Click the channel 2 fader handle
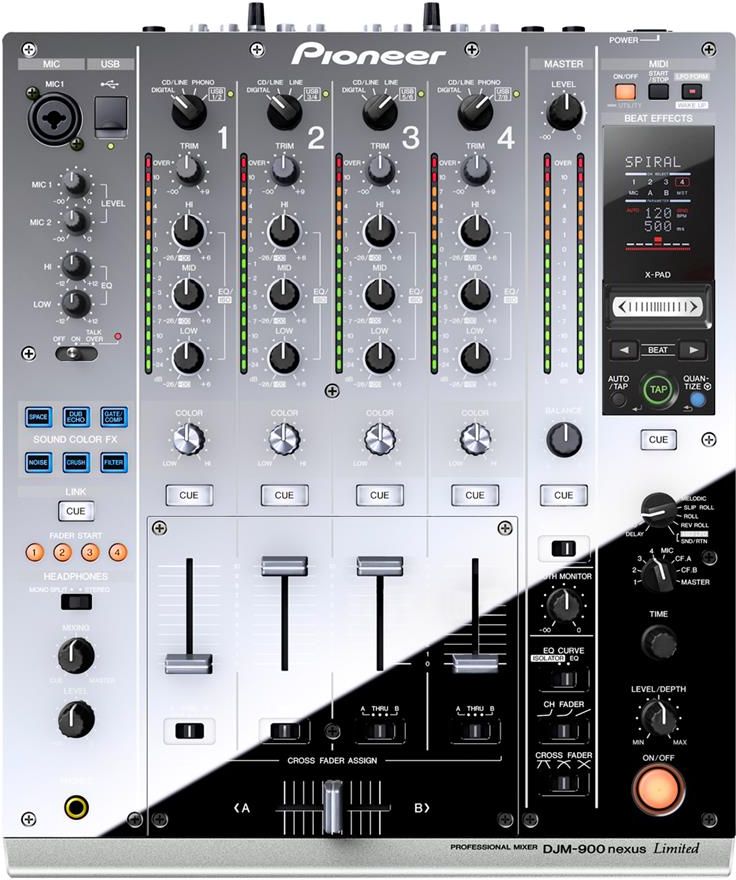736x880 pixels. click(284, 566)
